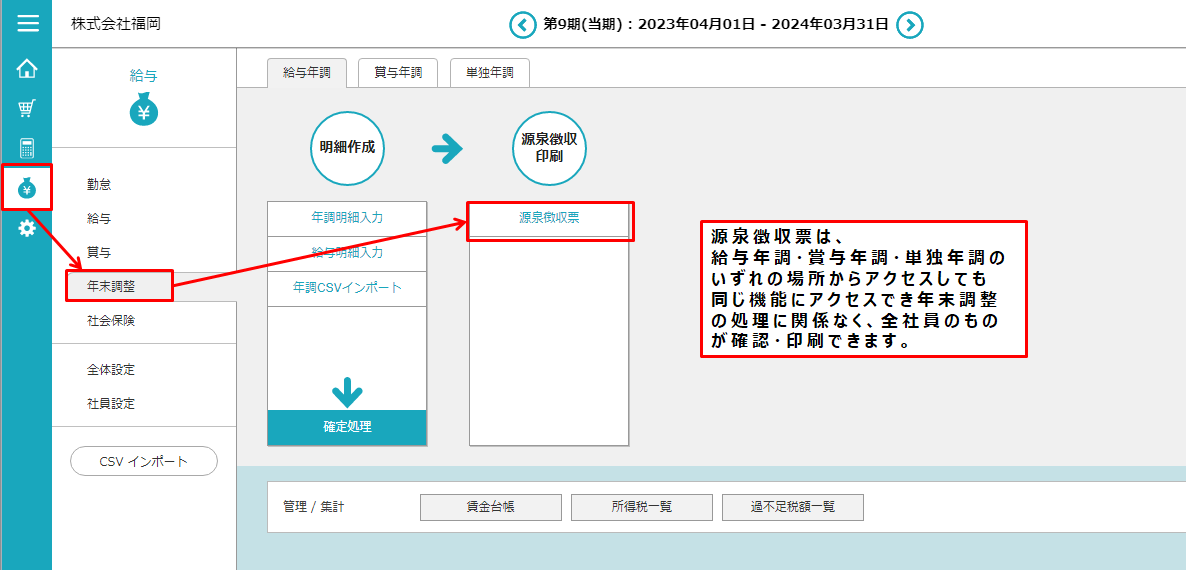Screen dimensions: 1186x570
Task: Open 年末調整 in the left menu
Action: pos(118,286)
